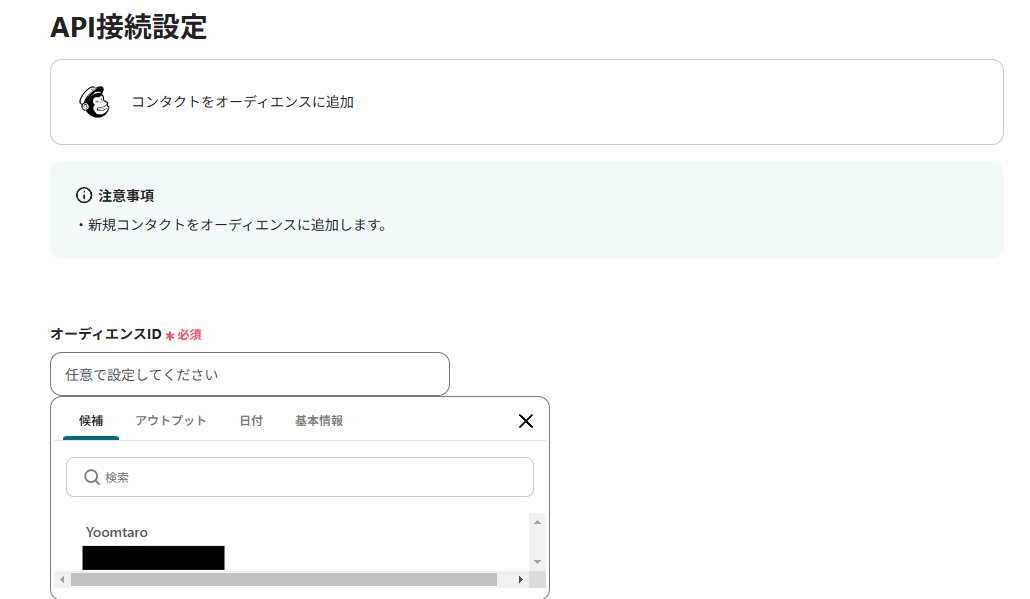Screen dimensions: 1030x599
Task: Select the Yoomtaro entry in the list
Action: (x=118, y=532)
